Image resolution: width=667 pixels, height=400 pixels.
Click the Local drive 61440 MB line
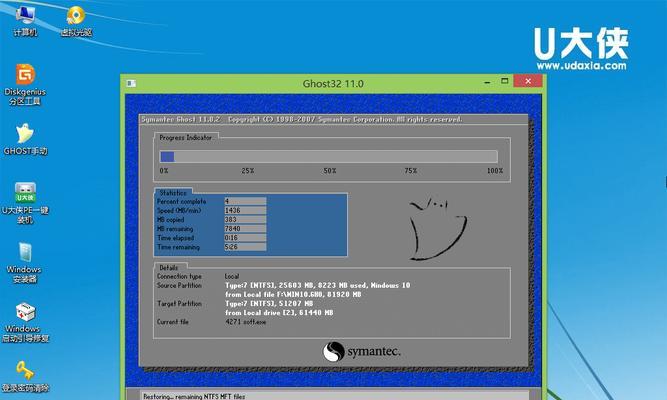[279, 313]
